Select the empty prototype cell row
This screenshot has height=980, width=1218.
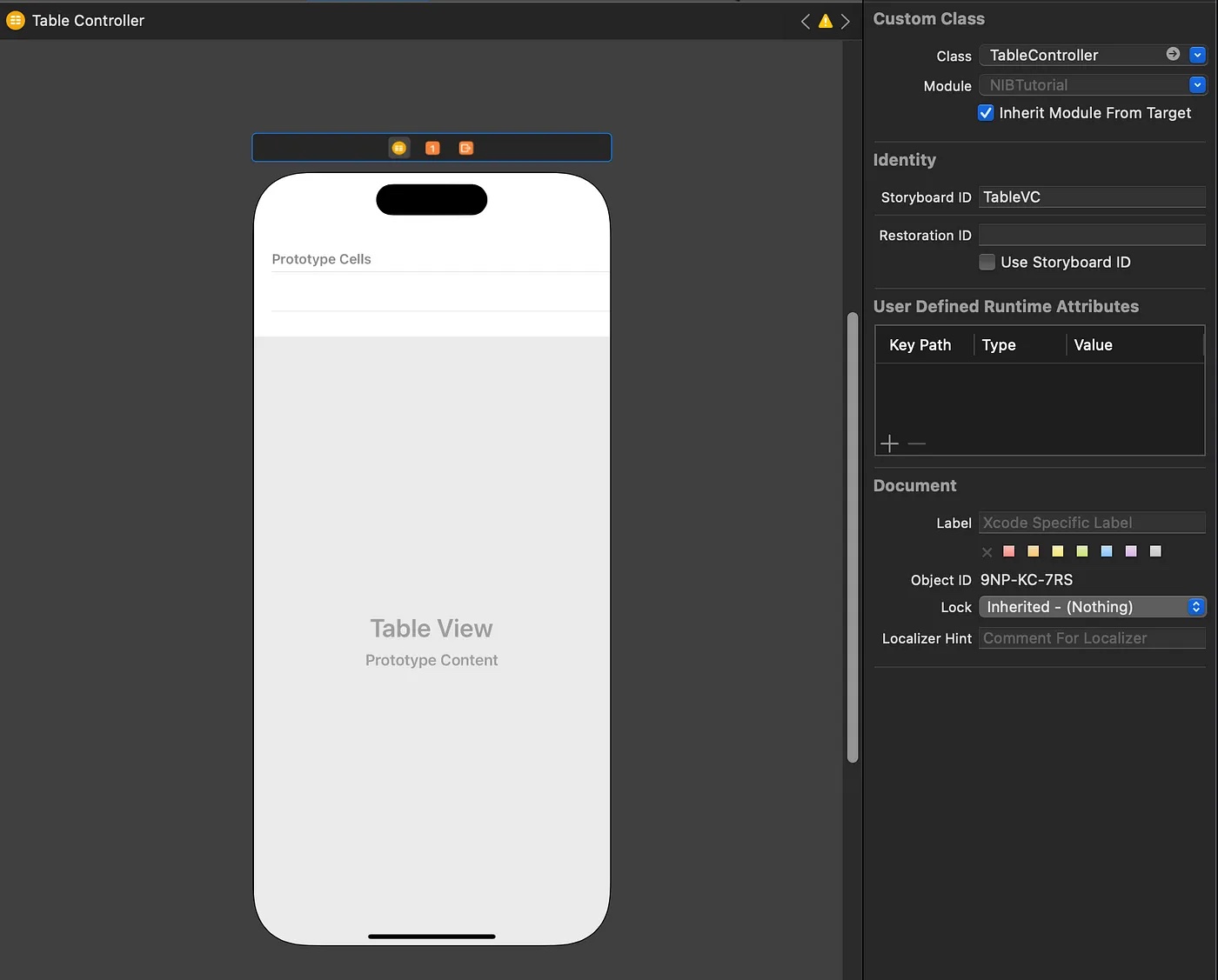pos(432,291)
